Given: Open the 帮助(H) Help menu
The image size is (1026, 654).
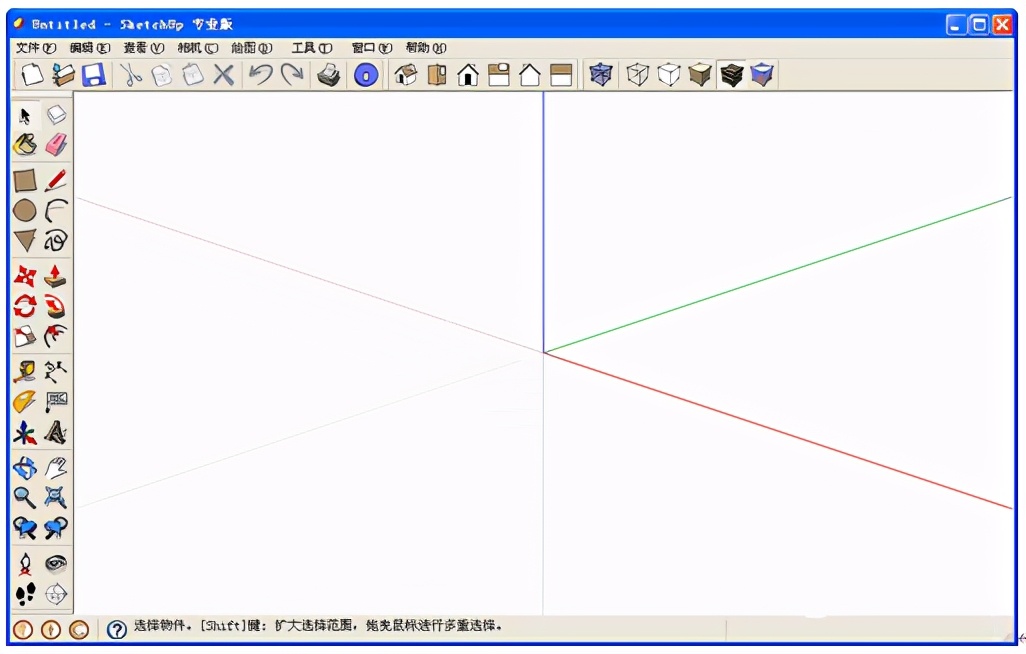Looking at the screenshot, I should (426, 48).
